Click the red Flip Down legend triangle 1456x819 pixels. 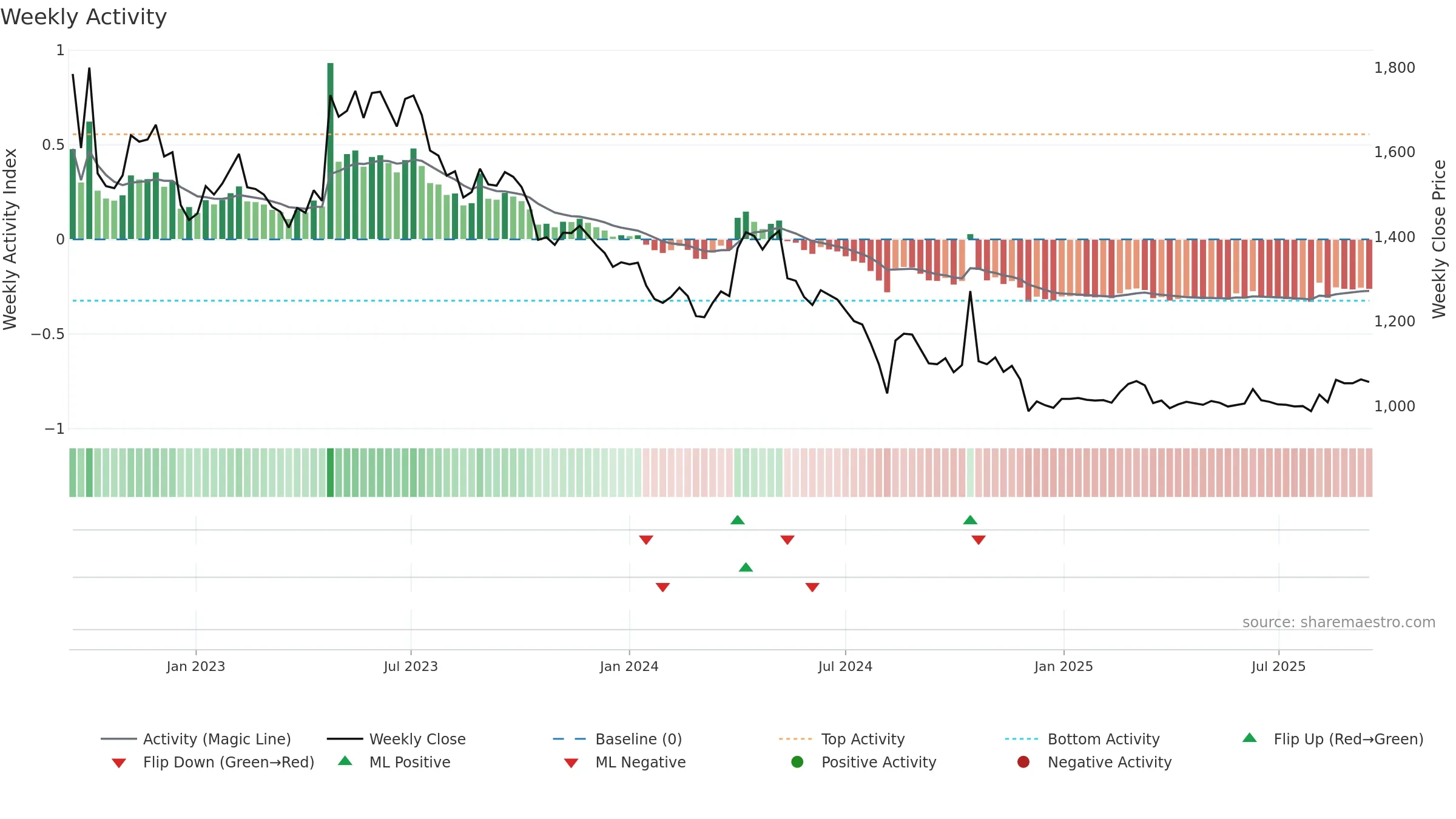coord(119,763)
